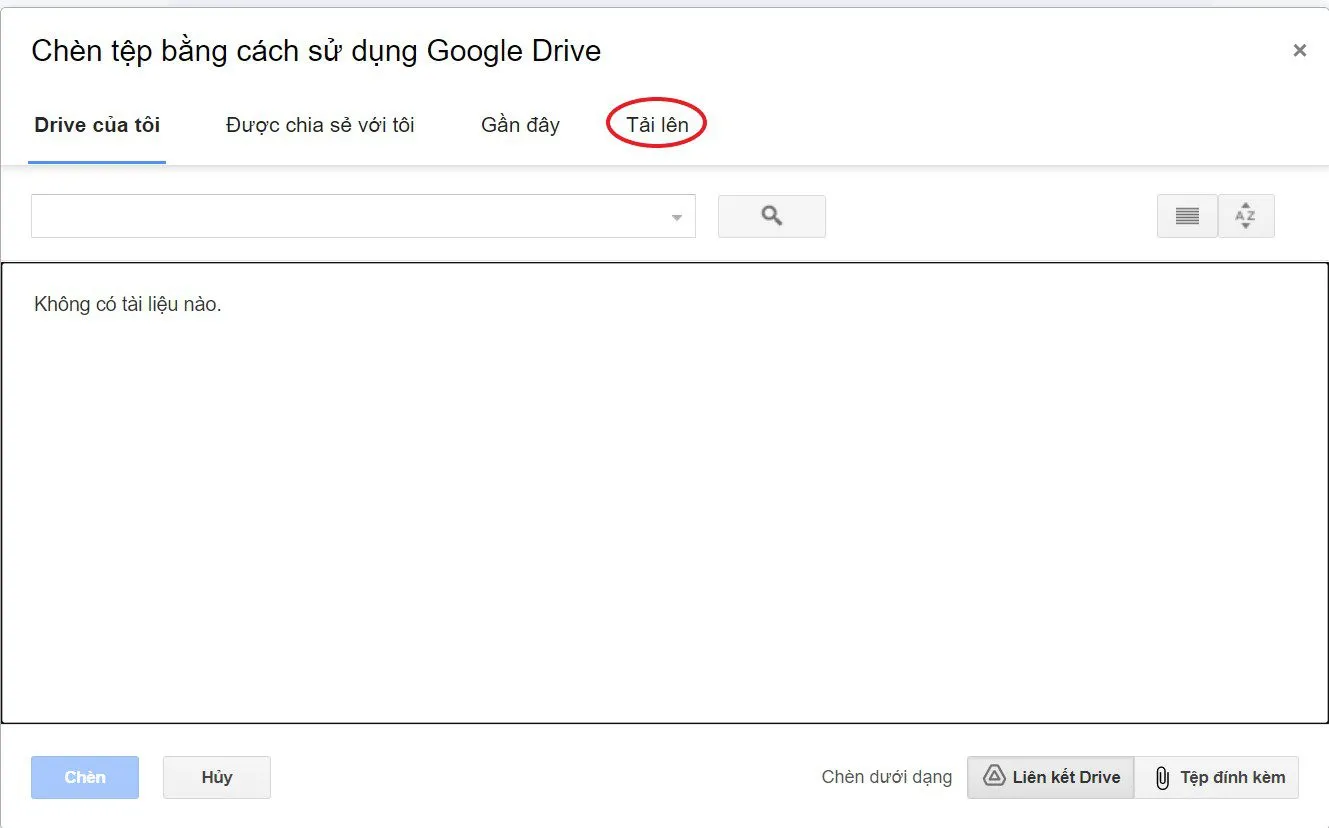The image size is (1329, 828).
Task: Close the Google Drive insert dialog
Action: 1299,50
